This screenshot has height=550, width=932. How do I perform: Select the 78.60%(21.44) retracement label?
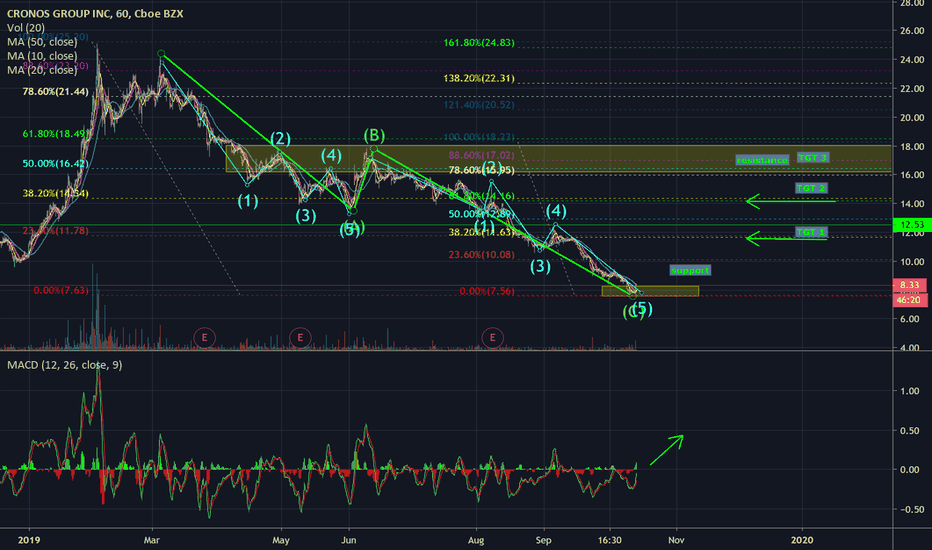(x=55, y=92)
